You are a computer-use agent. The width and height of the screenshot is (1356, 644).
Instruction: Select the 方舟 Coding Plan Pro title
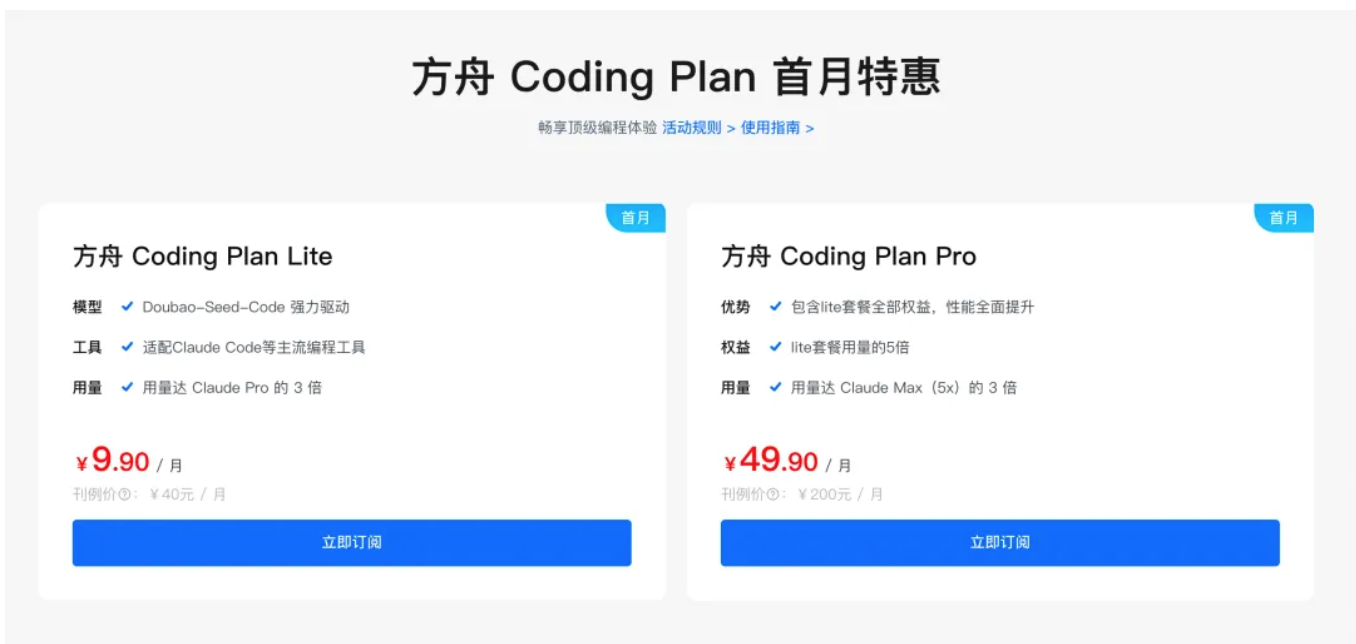848,257
